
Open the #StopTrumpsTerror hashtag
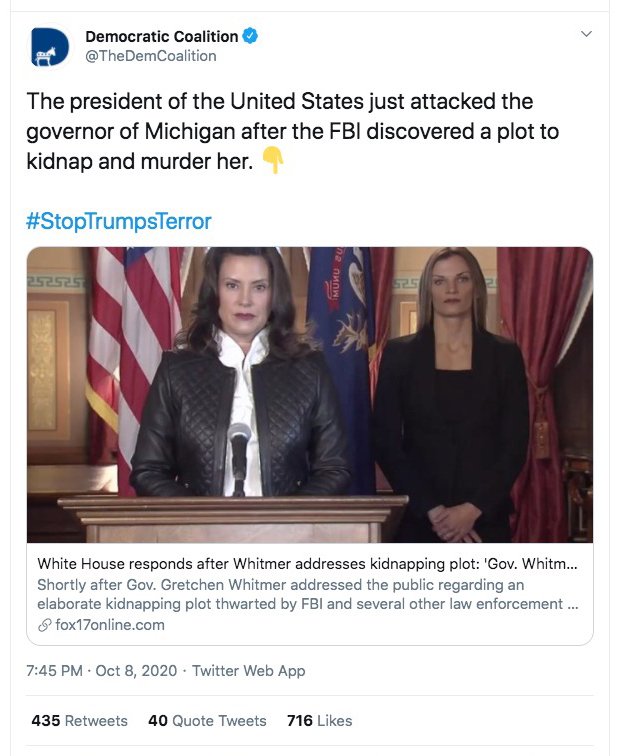click(x=119, y=221)
